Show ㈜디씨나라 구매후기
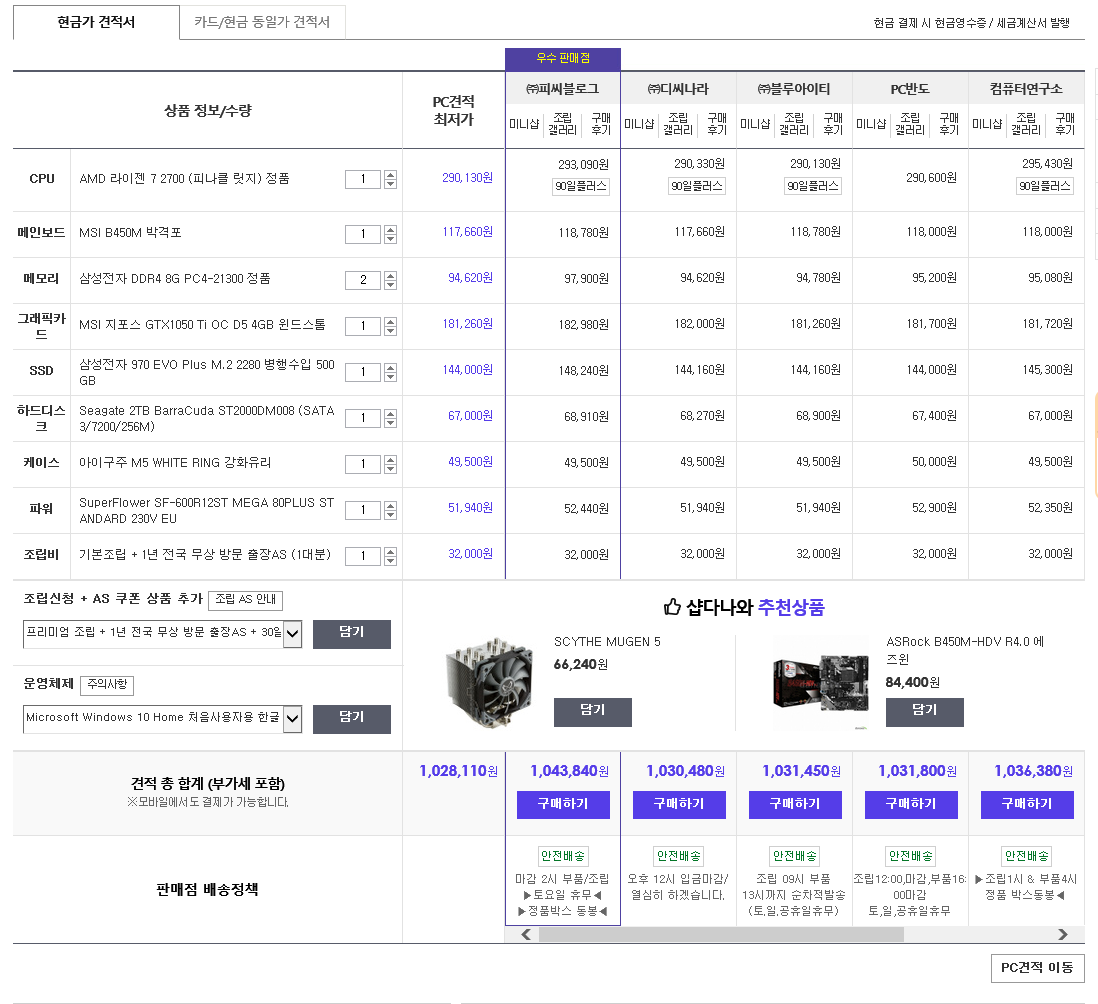The image size is (1098, 1004). point(716,124)
